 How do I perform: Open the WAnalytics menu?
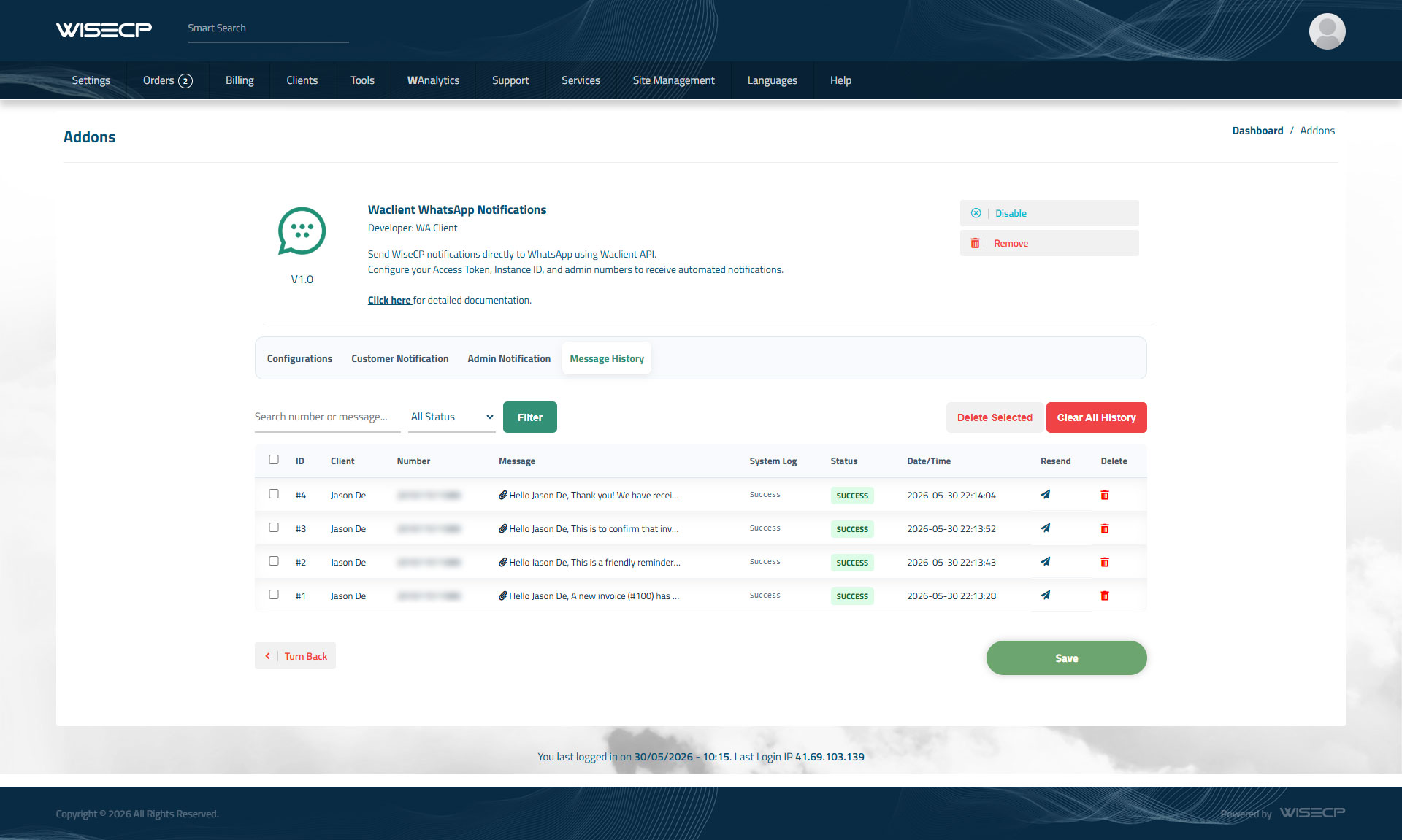433,80
